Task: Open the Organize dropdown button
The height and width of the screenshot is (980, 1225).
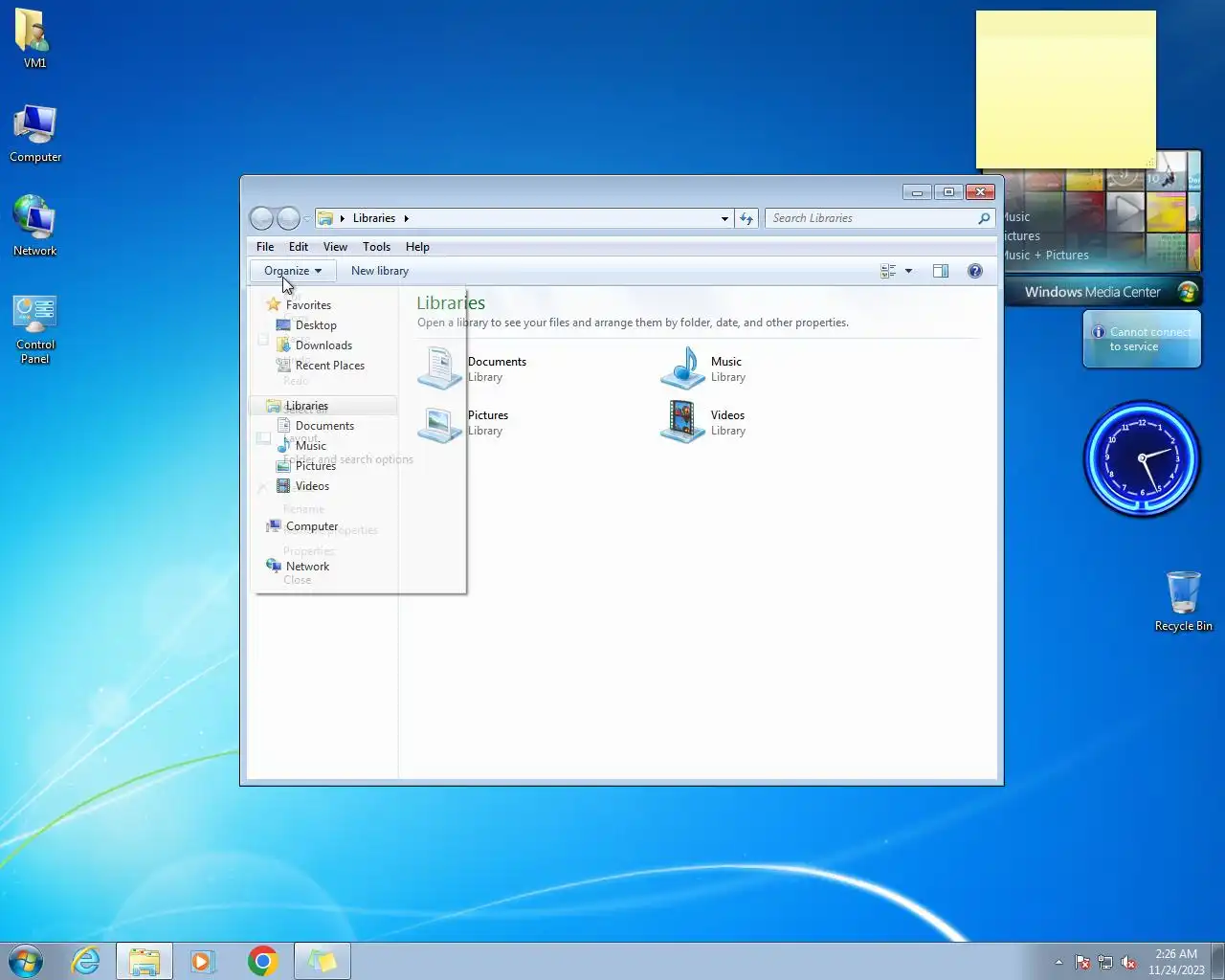Action: [x=293, y=271]
